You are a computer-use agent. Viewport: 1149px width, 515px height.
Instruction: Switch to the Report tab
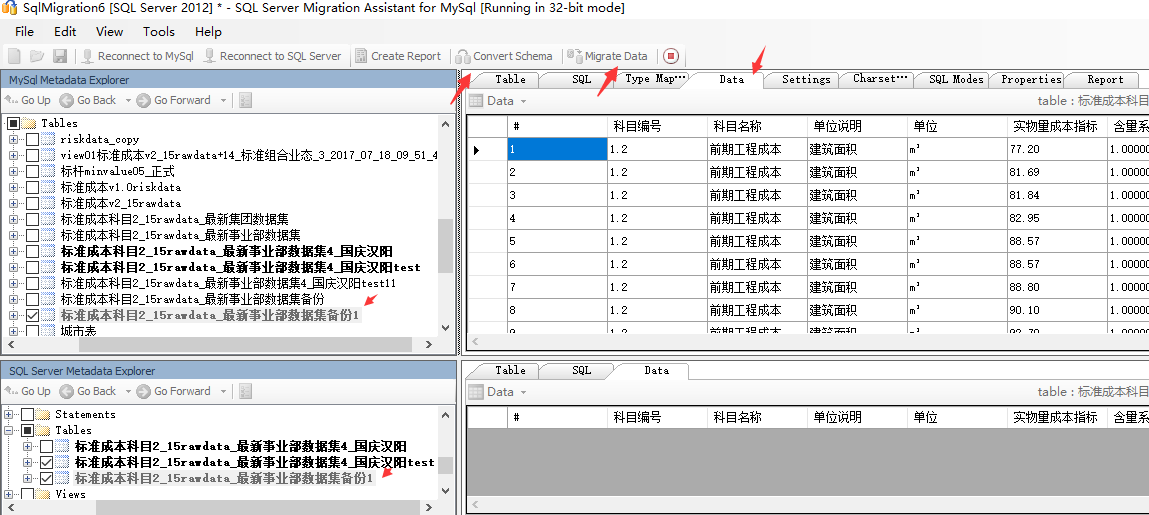tap(1104, 79)
